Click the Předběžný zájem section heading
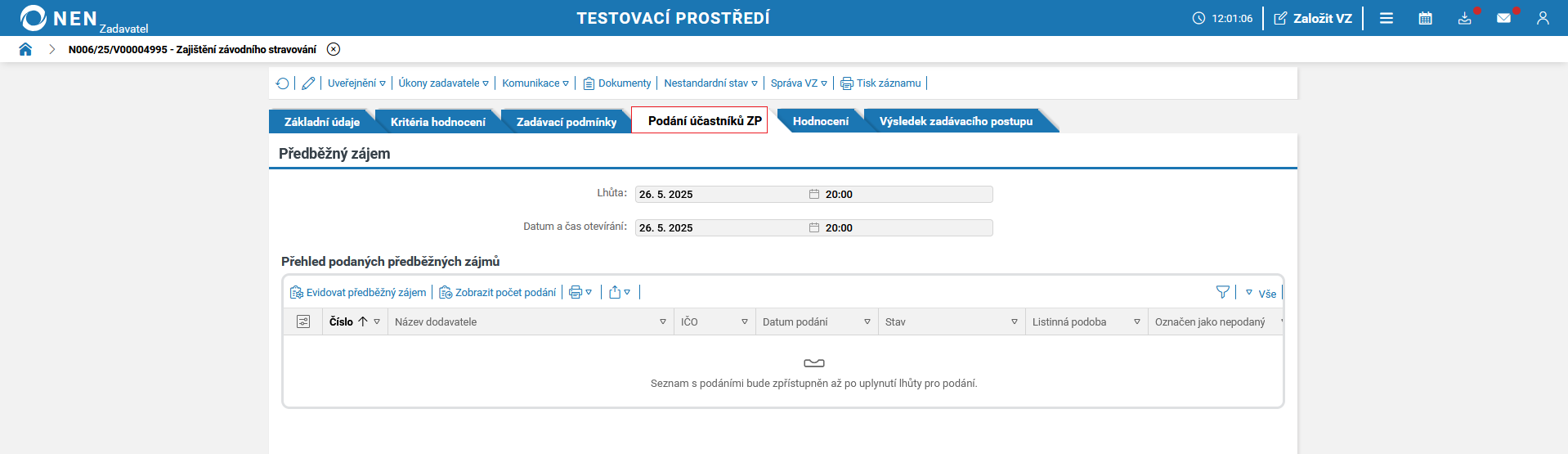Image resolution: width=1568 pixels, height=454 pixels. tap(334, 153)
